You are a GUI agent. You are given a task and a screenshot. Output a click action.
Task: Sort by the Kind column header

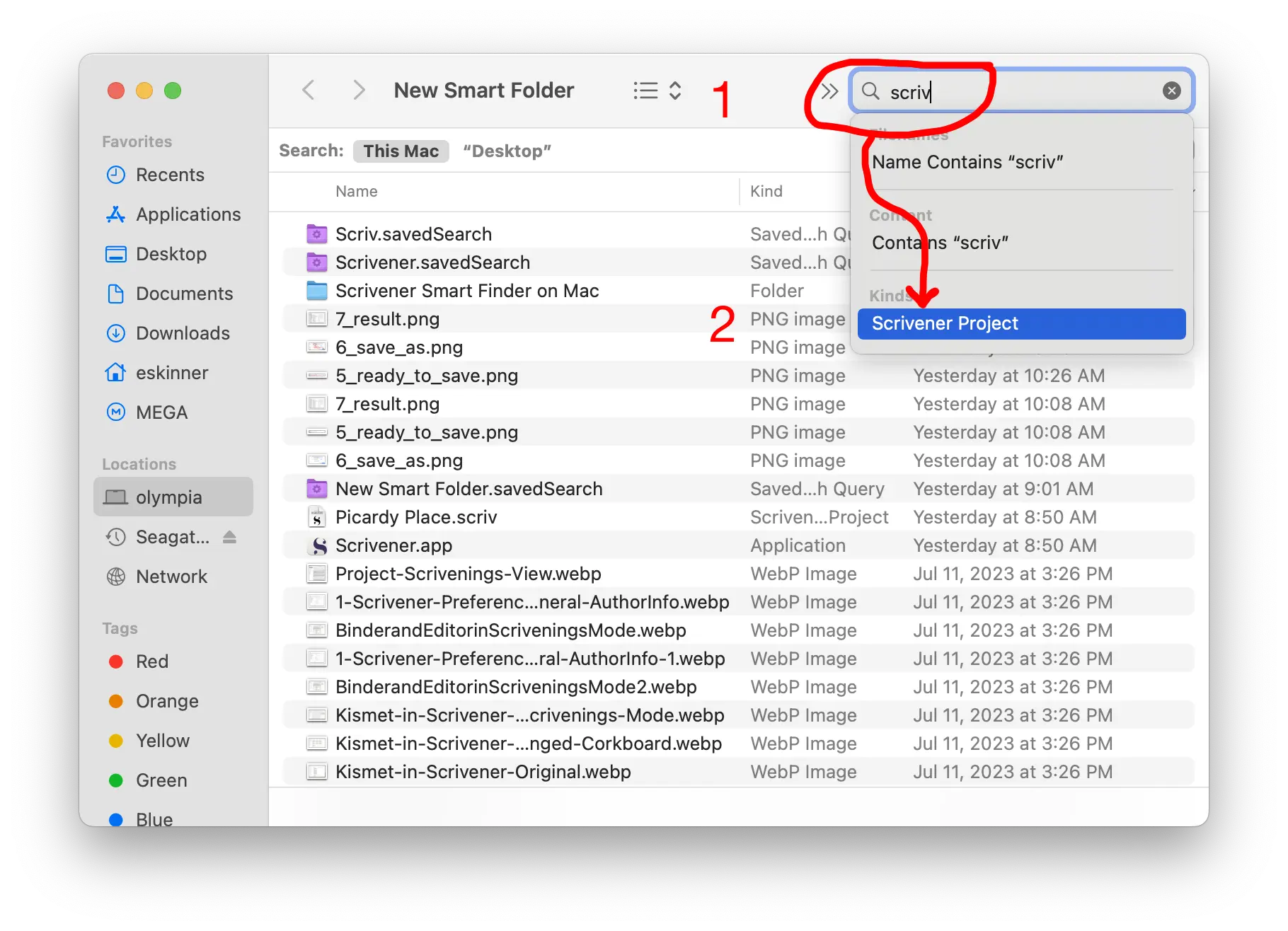[x=766, y=191]
